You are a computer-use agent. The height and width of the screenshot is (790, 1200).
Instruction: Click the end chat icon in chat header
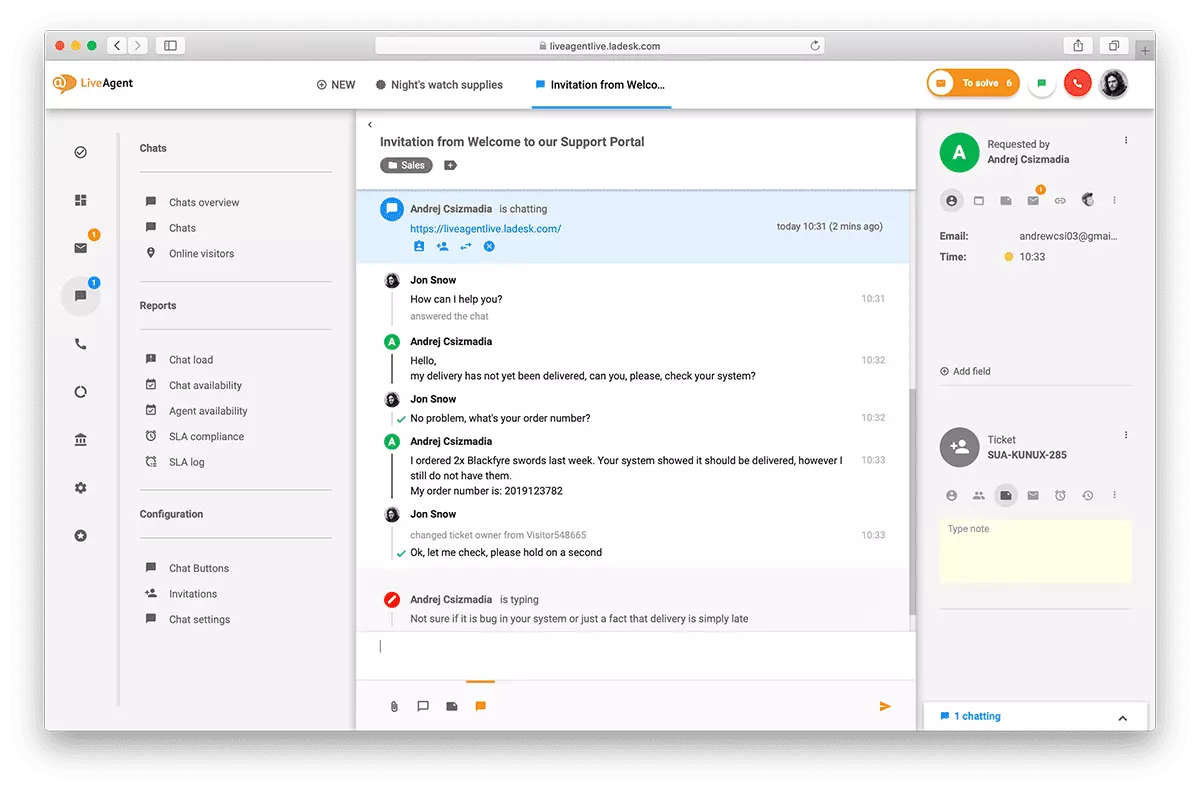(x=489, y=246)
